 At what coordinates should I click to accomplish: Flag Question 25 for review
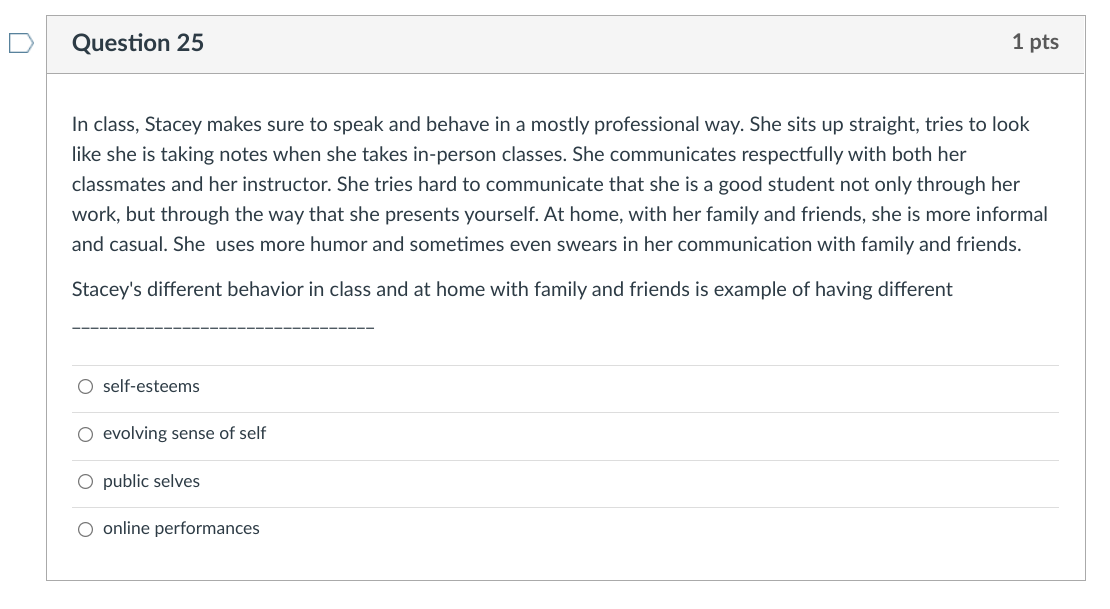tap(20, 42)
